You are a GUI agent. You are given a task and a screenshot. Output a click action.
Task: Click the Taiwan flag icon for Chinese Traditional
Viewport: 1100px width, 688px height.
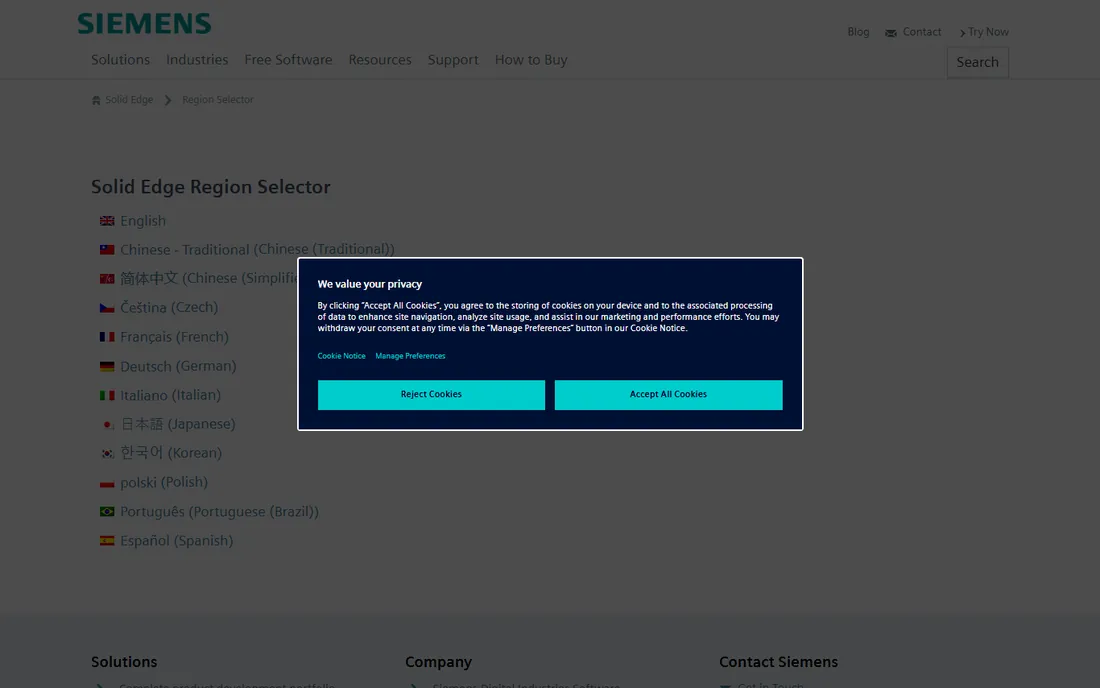tap(107, 250)
